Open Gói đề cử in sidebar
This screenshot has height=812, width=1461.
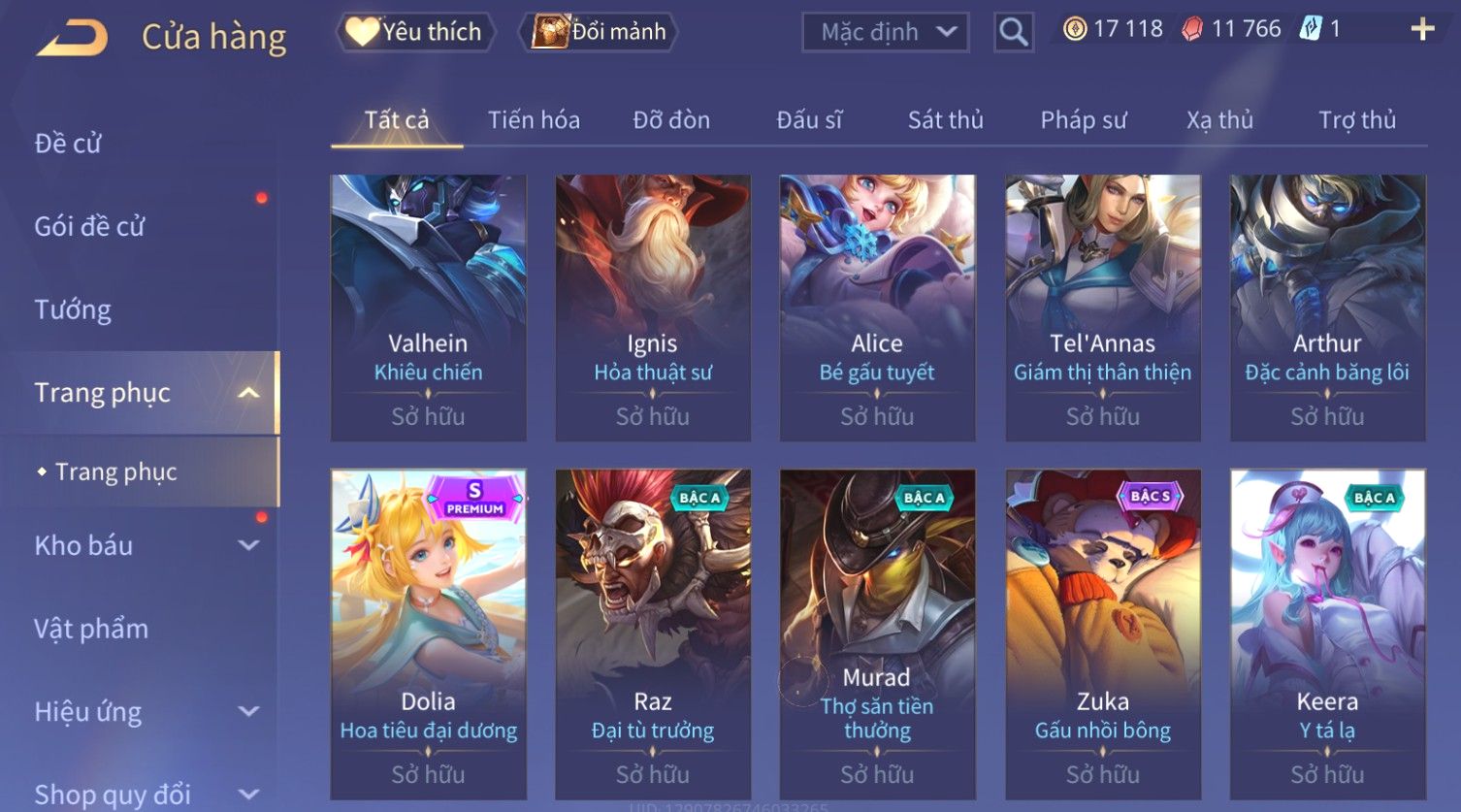click(89, 226)
